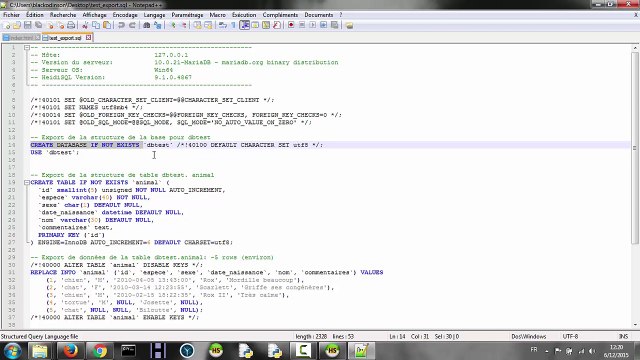Print the document via the Print icon

pyautogui.click(x=71, y=25)
